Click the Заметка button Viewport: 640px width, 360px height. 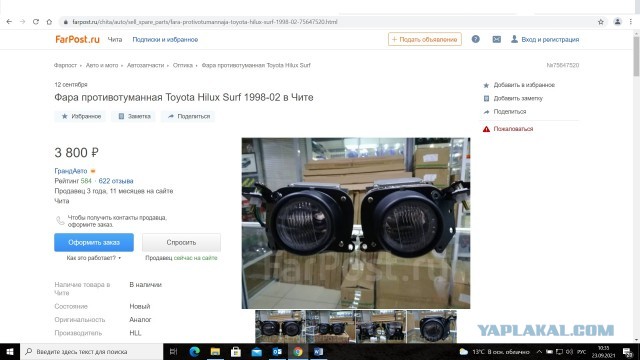pyautogui.click(x=134, y=116)
